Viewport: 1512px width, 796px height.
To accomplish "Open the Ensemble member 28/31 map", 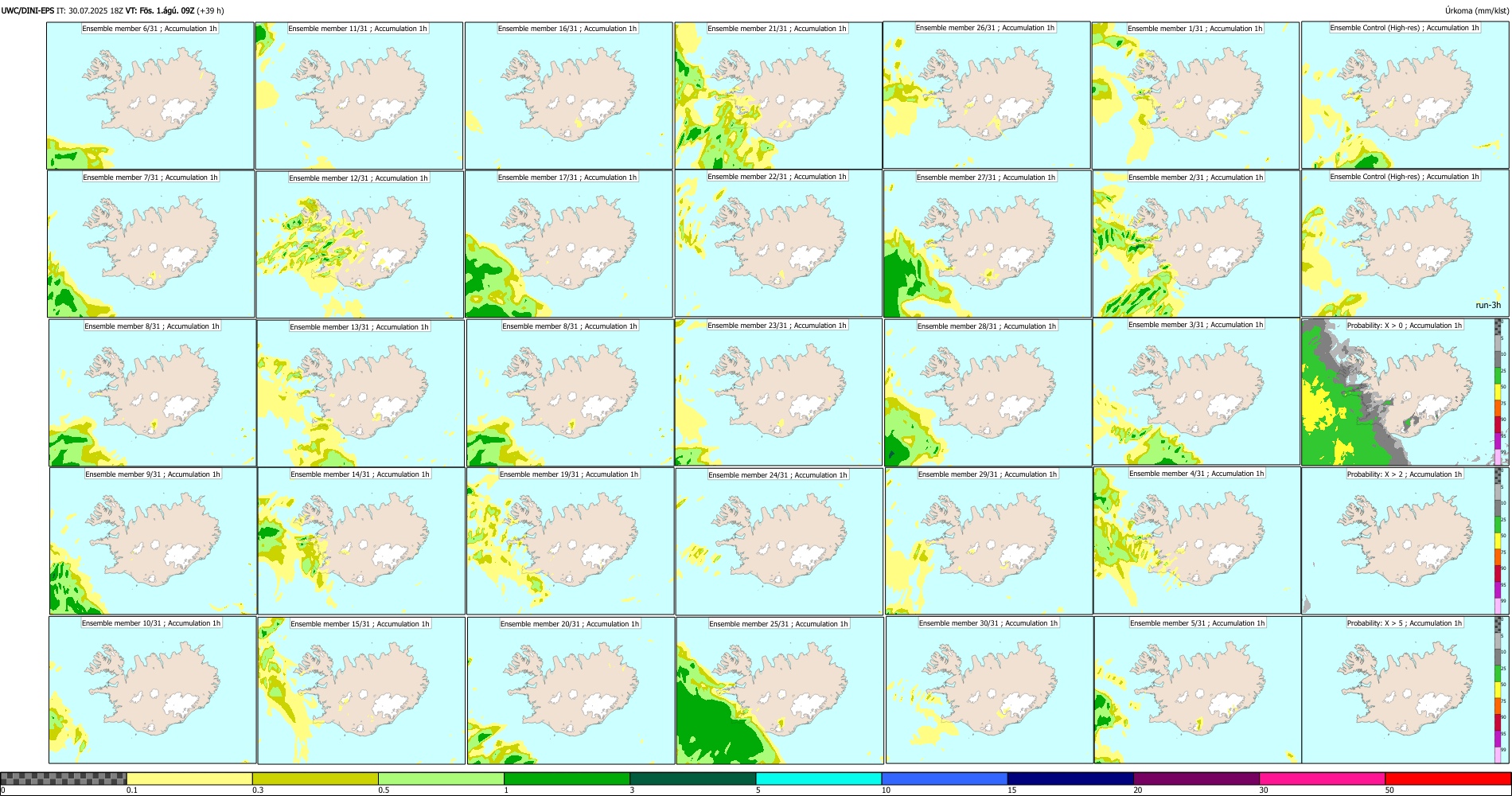I will [988, 393].
